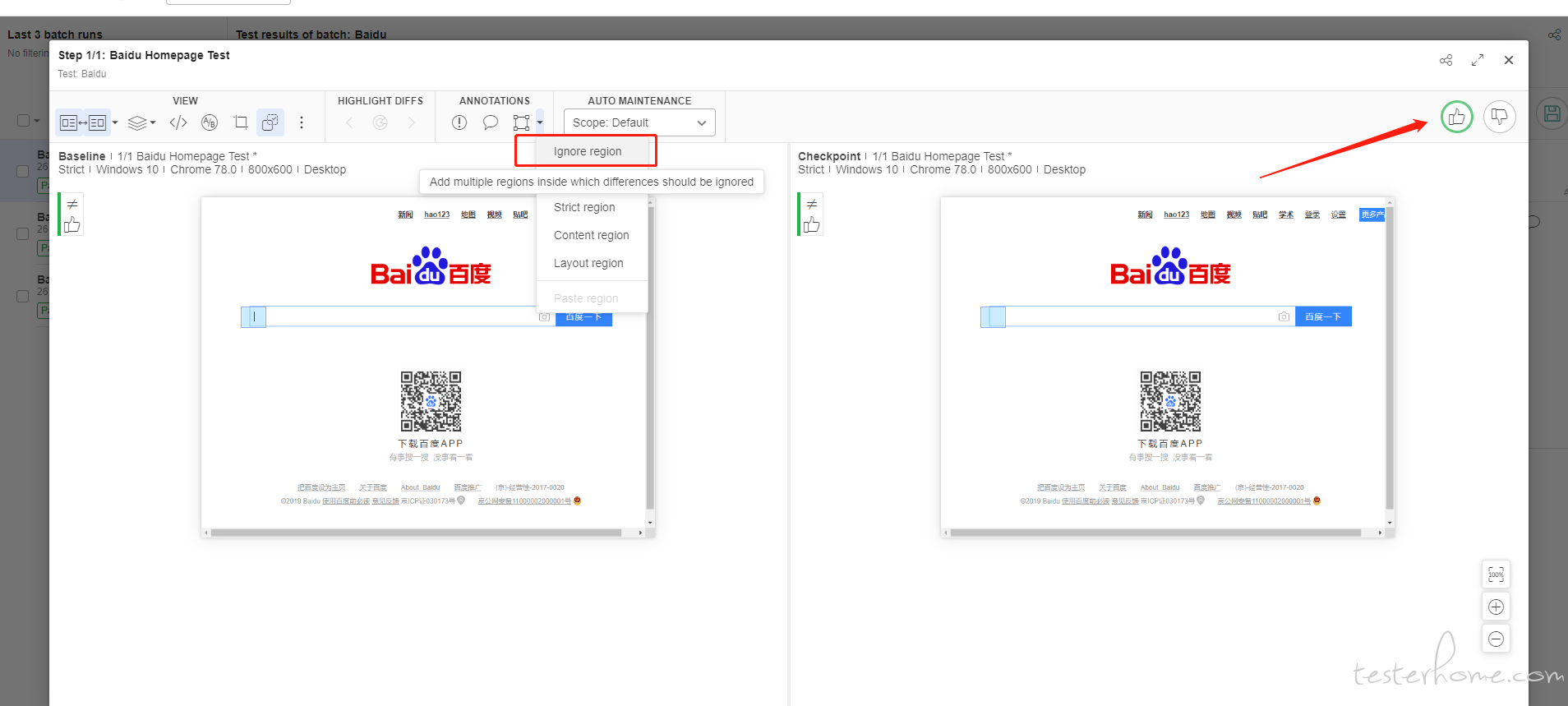Expand the step viewer to full screen
Image resolution: width=1568 pixels, height=706 pixels.
point(1478,60)
